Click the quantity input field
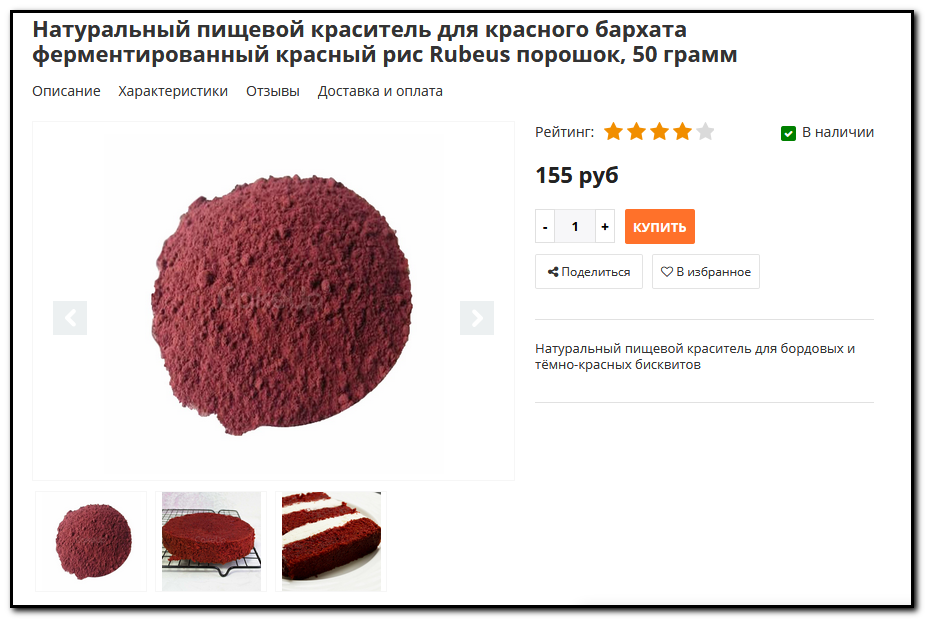Viewport: 925px width, 619px height. pyautogui.click(x=575, y=227)
